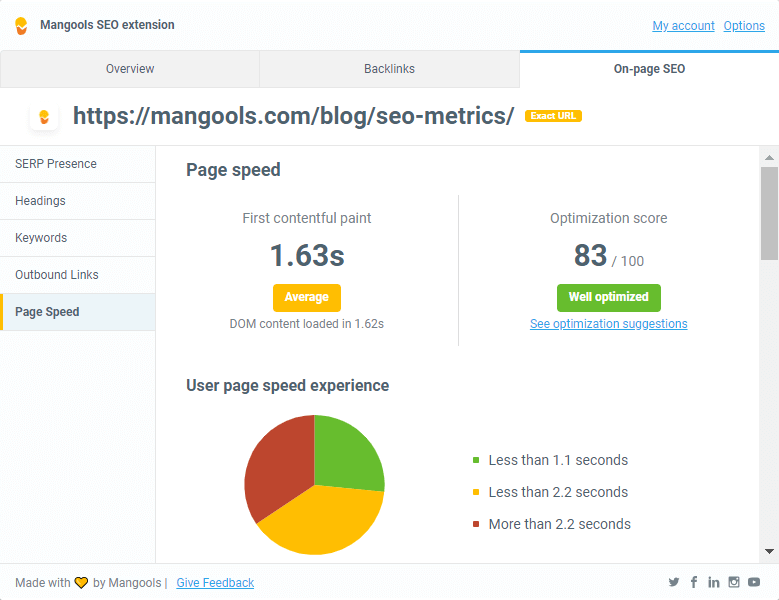779x600 pixels.
Task: Click the Well optimized badge
Action: 609,298
